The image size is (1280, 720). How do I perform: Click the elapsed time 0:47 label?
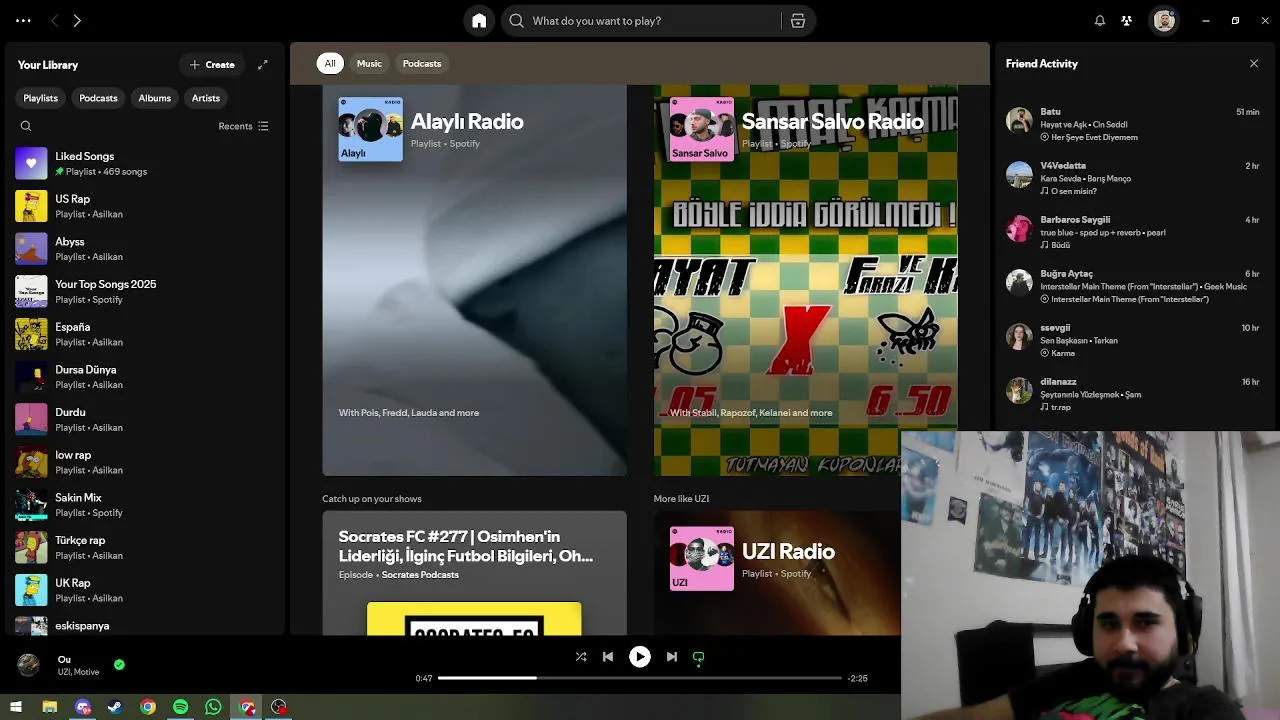(424, 678)
